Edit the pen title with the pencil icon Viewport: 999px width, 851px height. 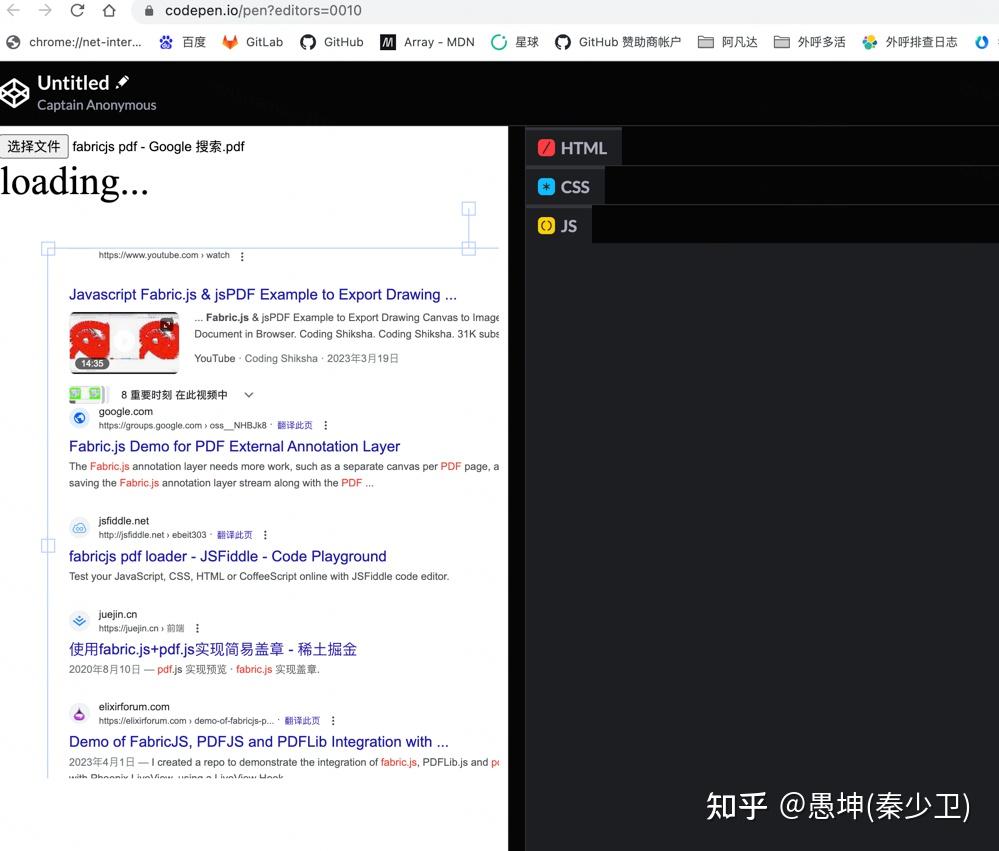click(122, 82)
